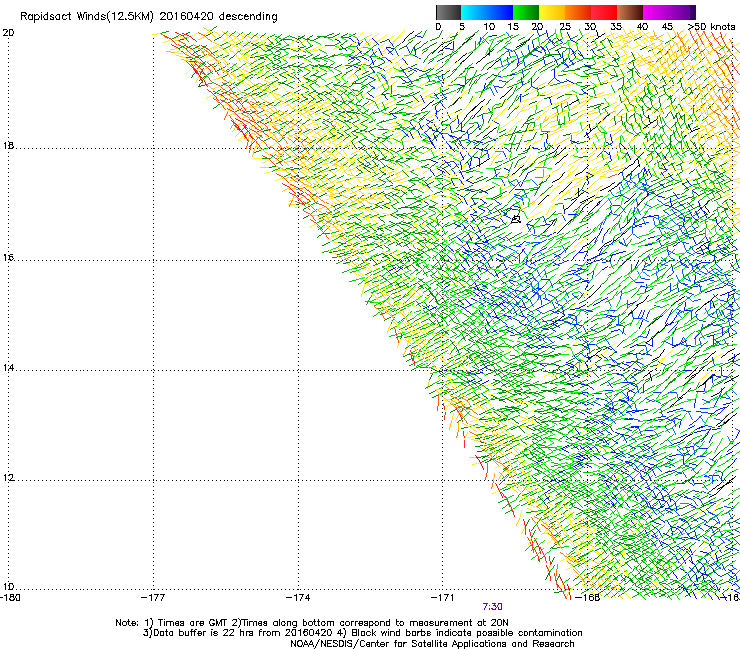Click the '45' legend tick label

(667, 26)
